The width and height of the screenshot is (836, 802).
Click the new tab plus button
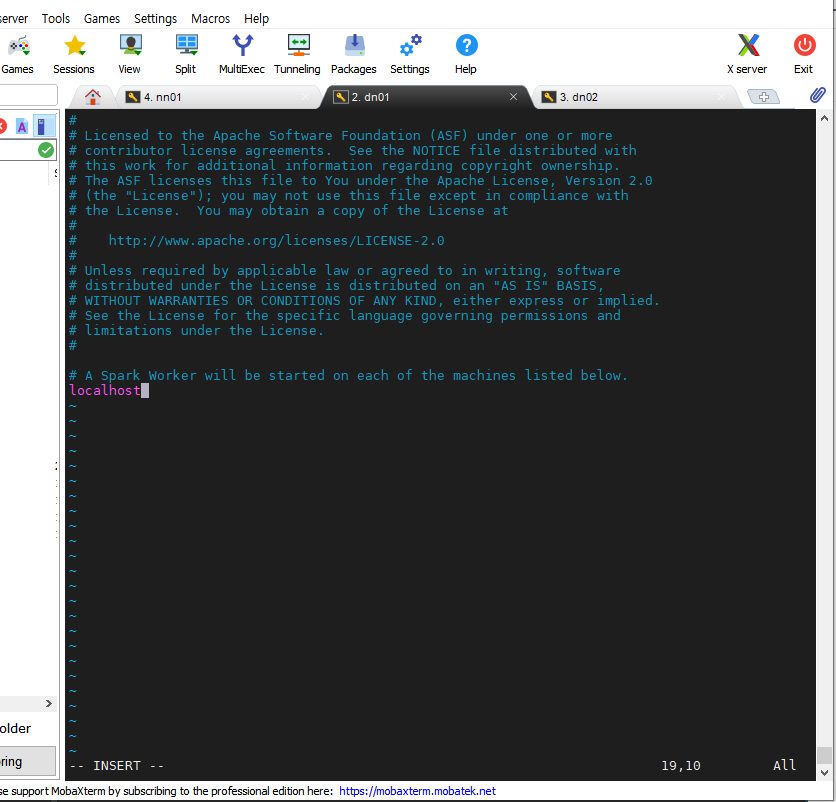[x=763, y=97]
